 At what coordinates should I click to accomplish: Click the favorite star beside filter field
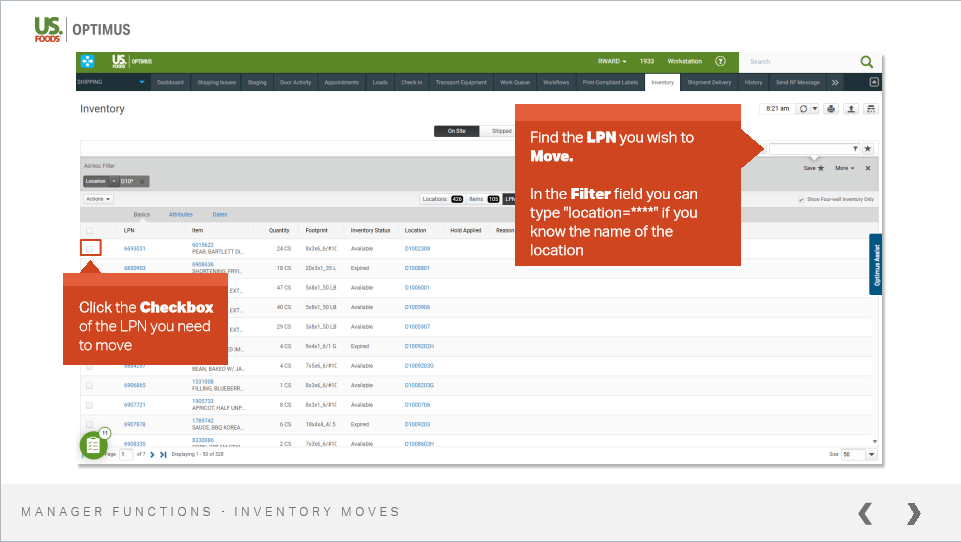[x=868, y=149]
